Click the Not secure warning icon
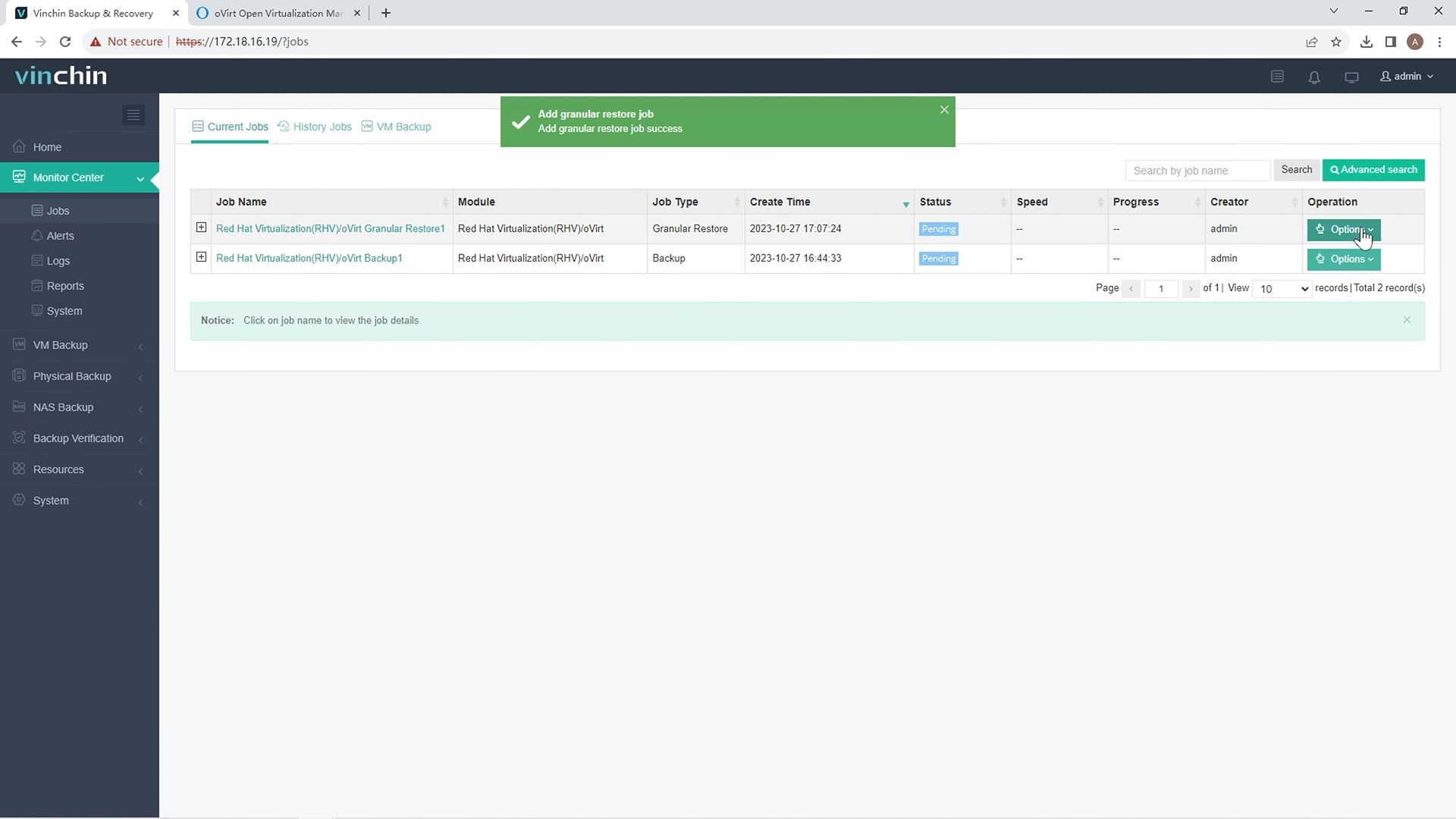 point(96,42)
